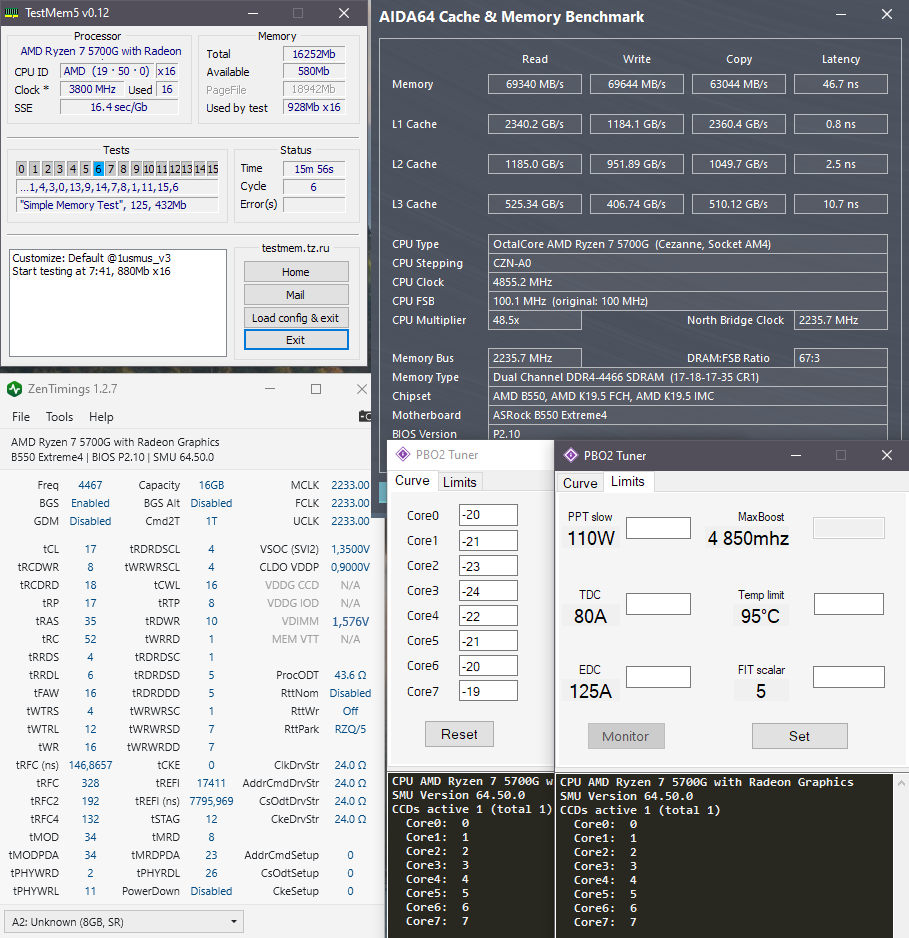Click the Temp limit input field
909x938 pixels.
[x=849, y=604]
